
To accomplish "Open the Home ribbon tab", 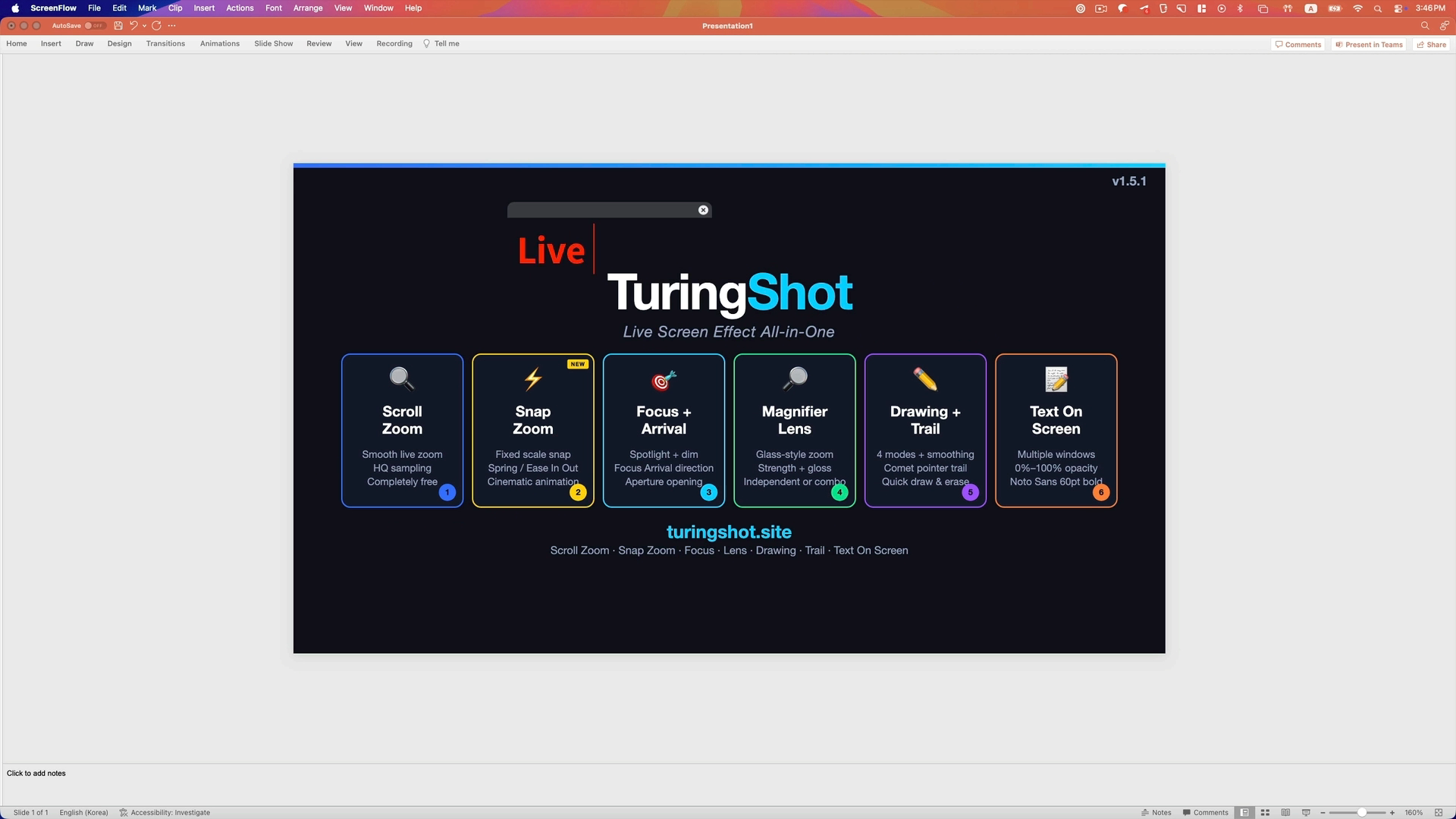I will [x=17, y=44].
